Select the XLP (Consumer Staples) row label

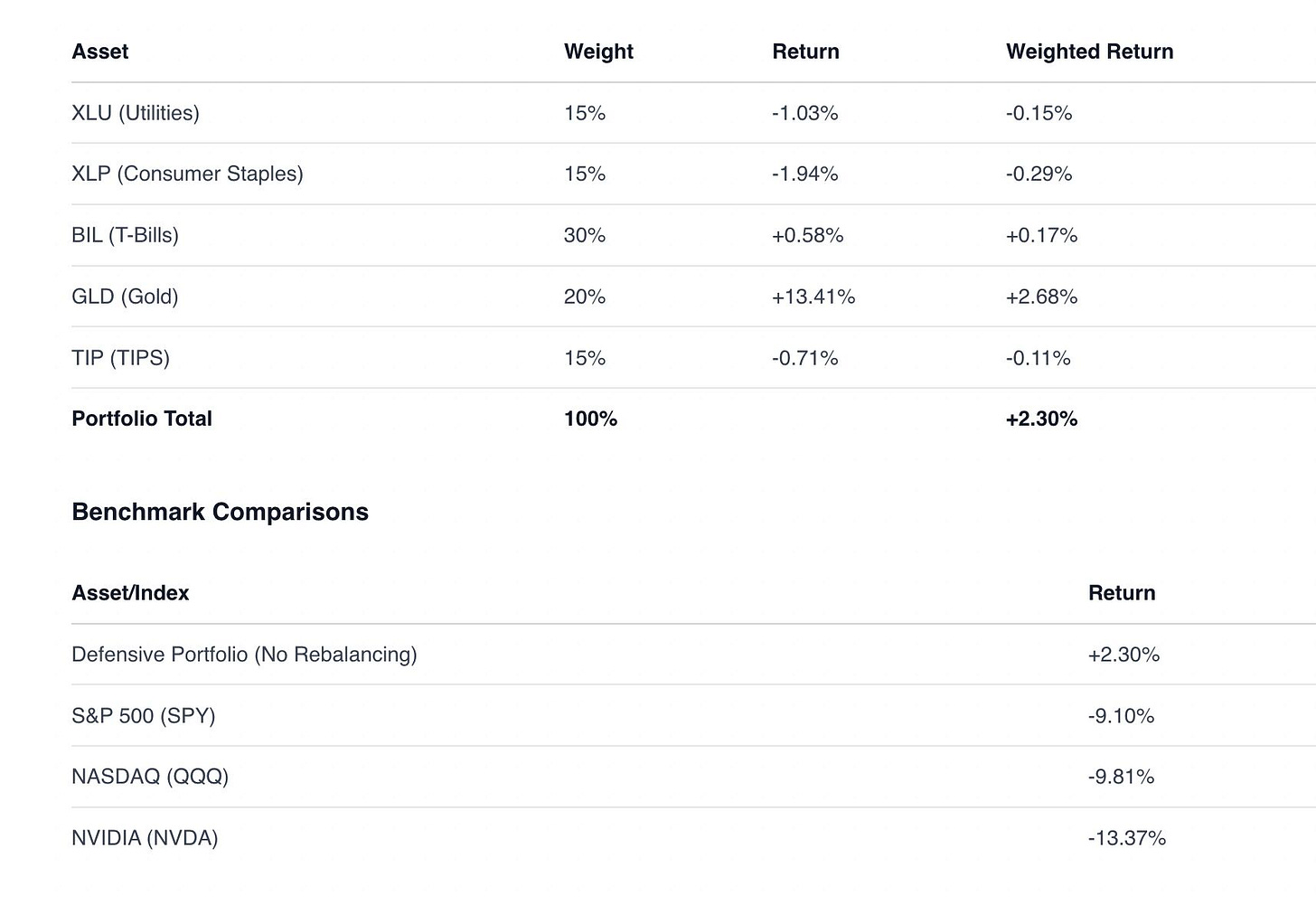(x=187, y=174)
